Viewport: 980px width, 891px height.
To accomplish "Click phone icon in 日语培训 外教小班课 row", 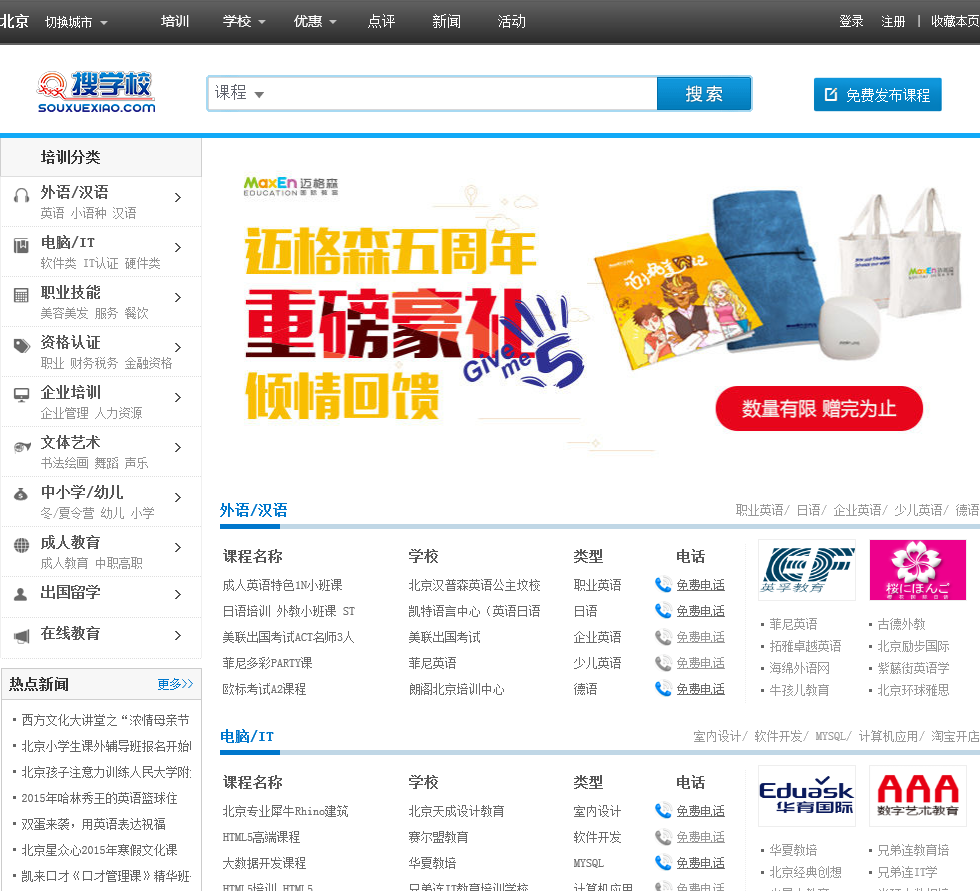I will 663,610.
